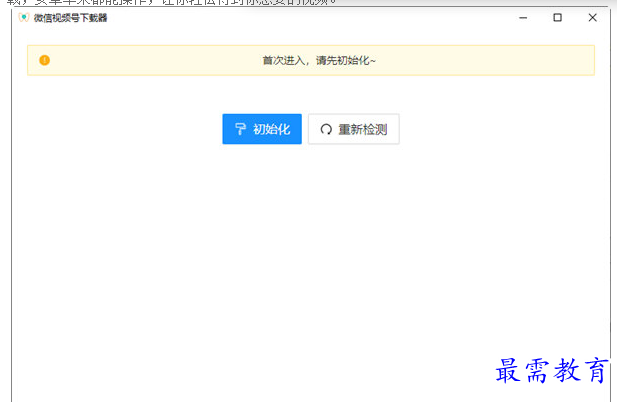Image resolution: width=617 pixels, height=402 pixels.
Task: Click the 微信视频号下载器 app icon in the title bar
Action: [x=24, y=17]
